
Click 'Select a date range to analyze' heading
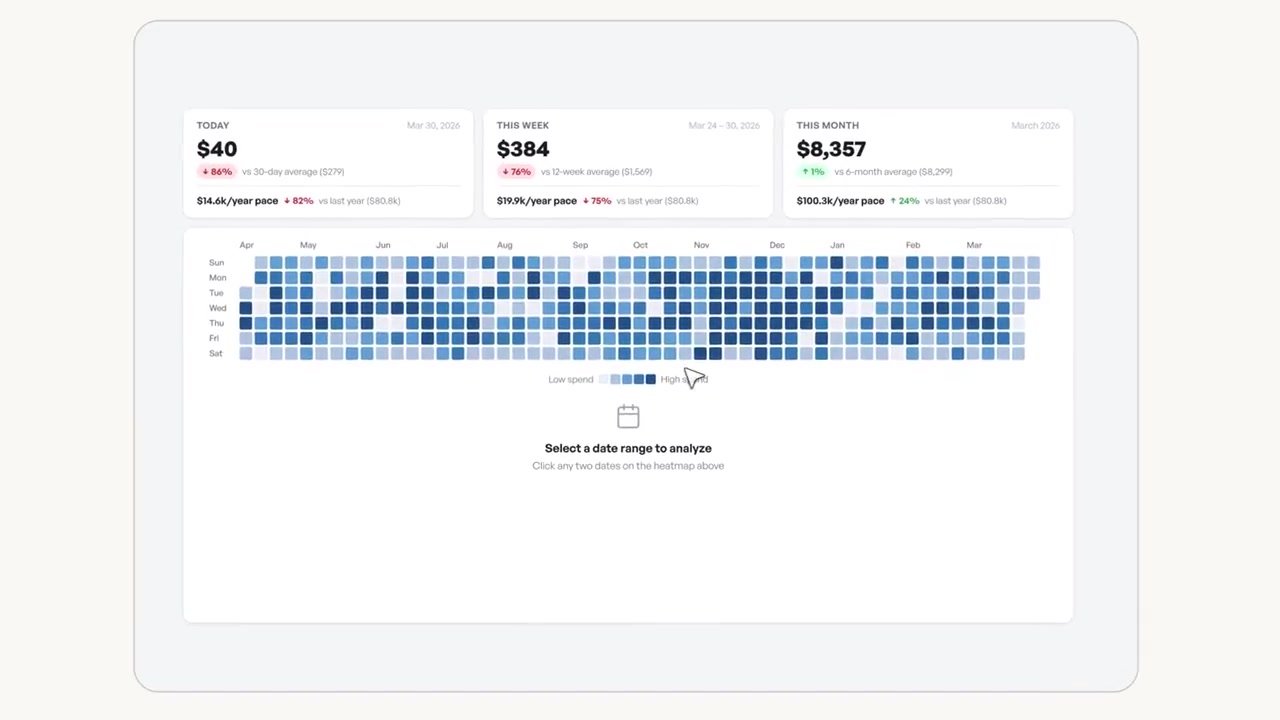628,448
